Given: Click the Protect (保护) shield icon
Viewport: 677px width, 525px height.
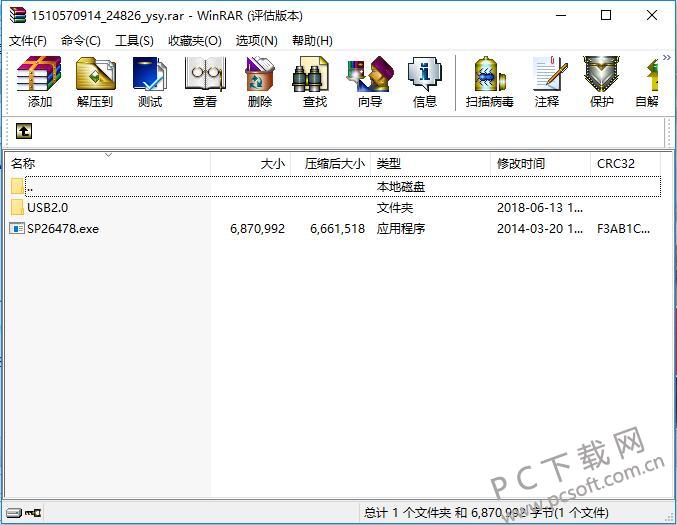Looking at the screenshot, I should (601, 82).
